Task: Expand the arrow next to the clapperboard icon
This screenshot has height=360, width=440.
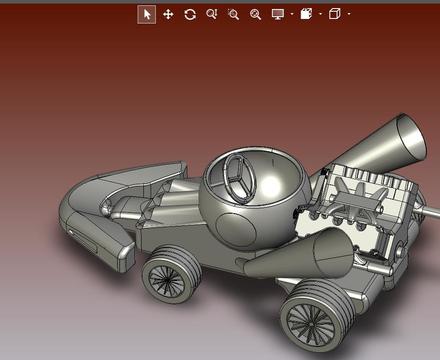Action: [x=321, y=14]
